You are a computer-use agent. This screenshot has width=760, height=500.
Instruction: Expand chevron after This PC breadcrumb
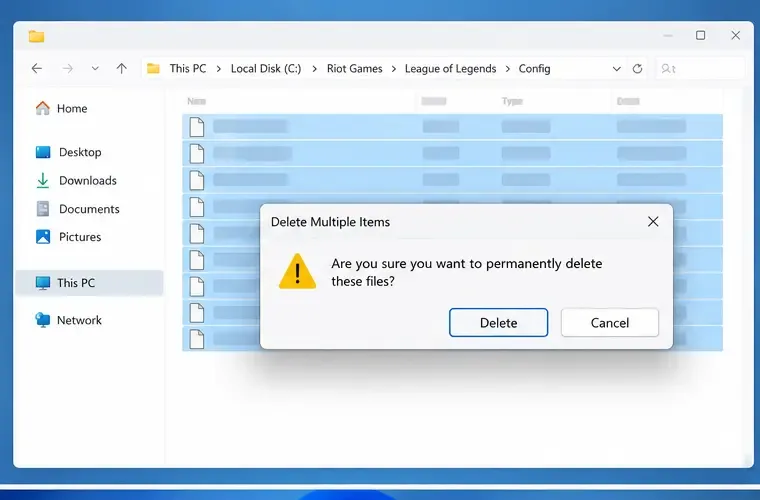(219, 69)
